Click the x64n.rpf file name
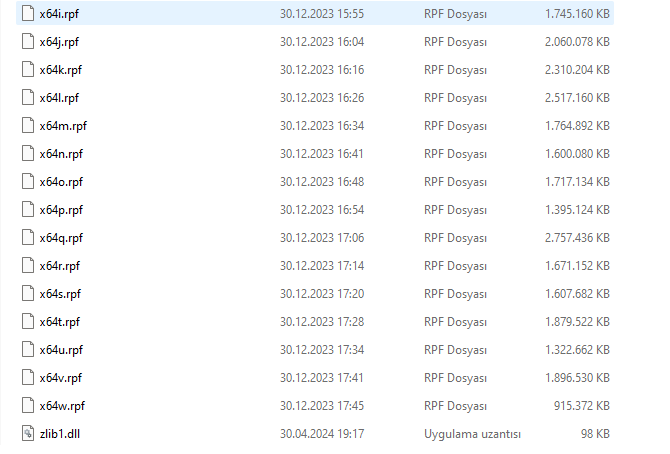670x454 pixels. (61, 154)
